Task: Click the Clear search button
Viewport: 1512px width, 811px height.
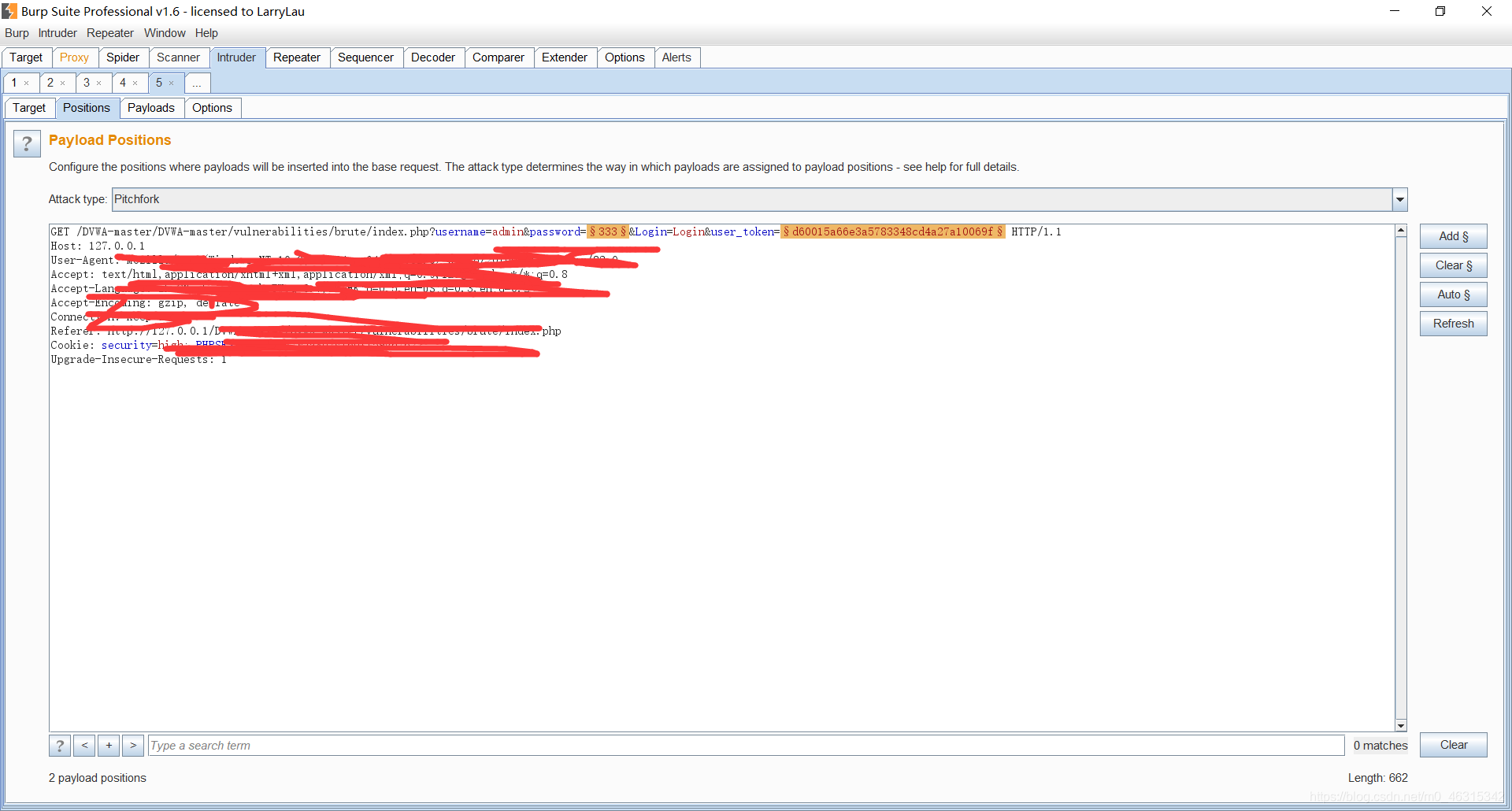Action: tap(1454, 745)
